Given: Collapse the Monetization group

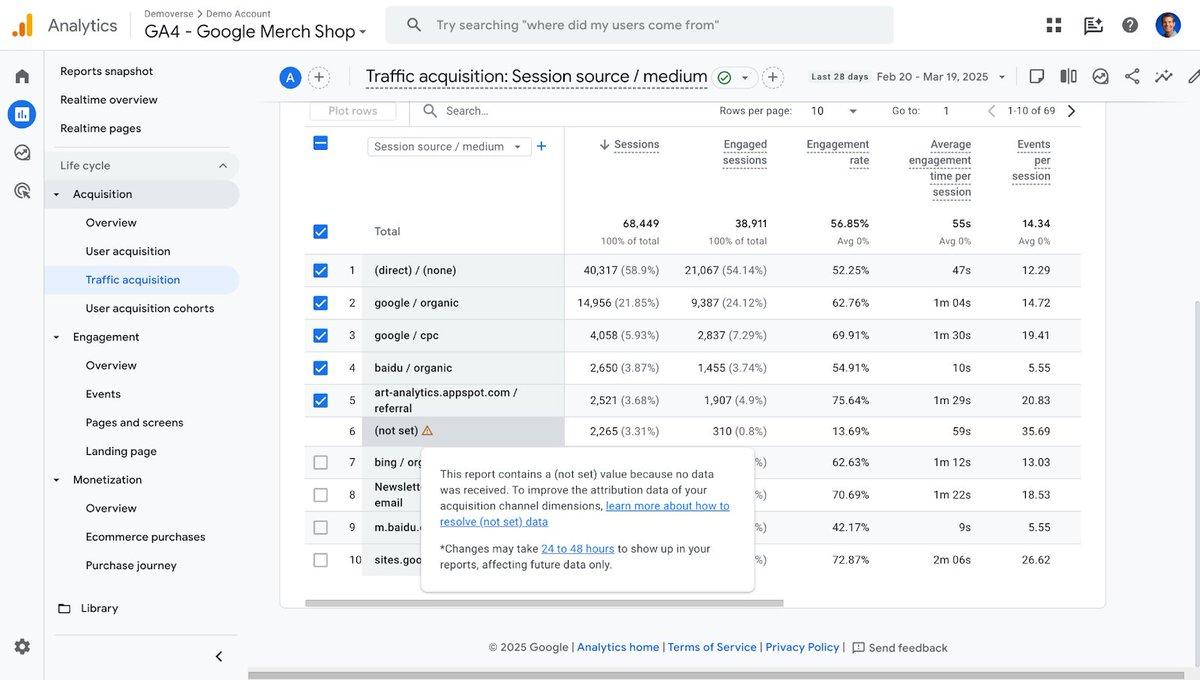Looking at the screenshot, I should click(x=57, y=480).
